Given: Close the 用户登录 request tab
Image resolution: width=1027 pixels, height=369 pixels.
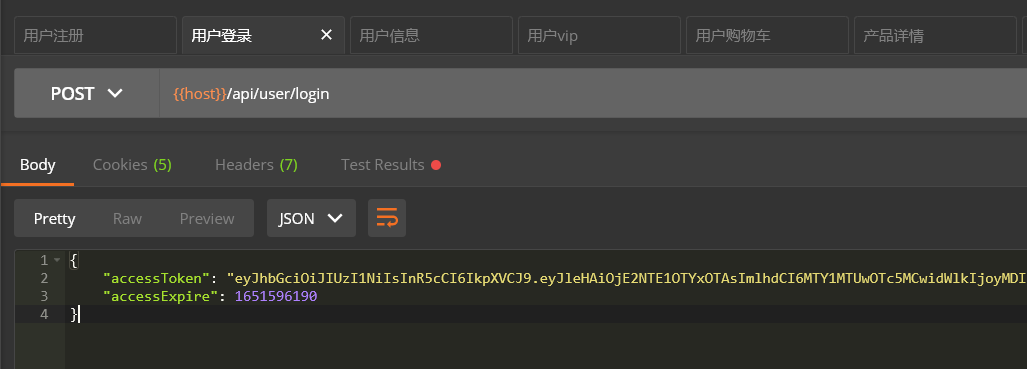Looking at the screenshot, I should coord(326,35).
